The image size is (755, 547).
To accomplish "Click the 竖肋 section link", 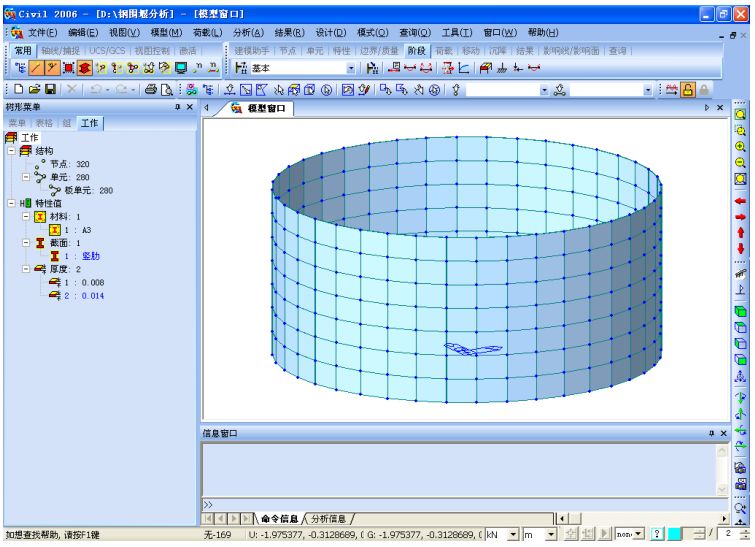I will point(91,256).
